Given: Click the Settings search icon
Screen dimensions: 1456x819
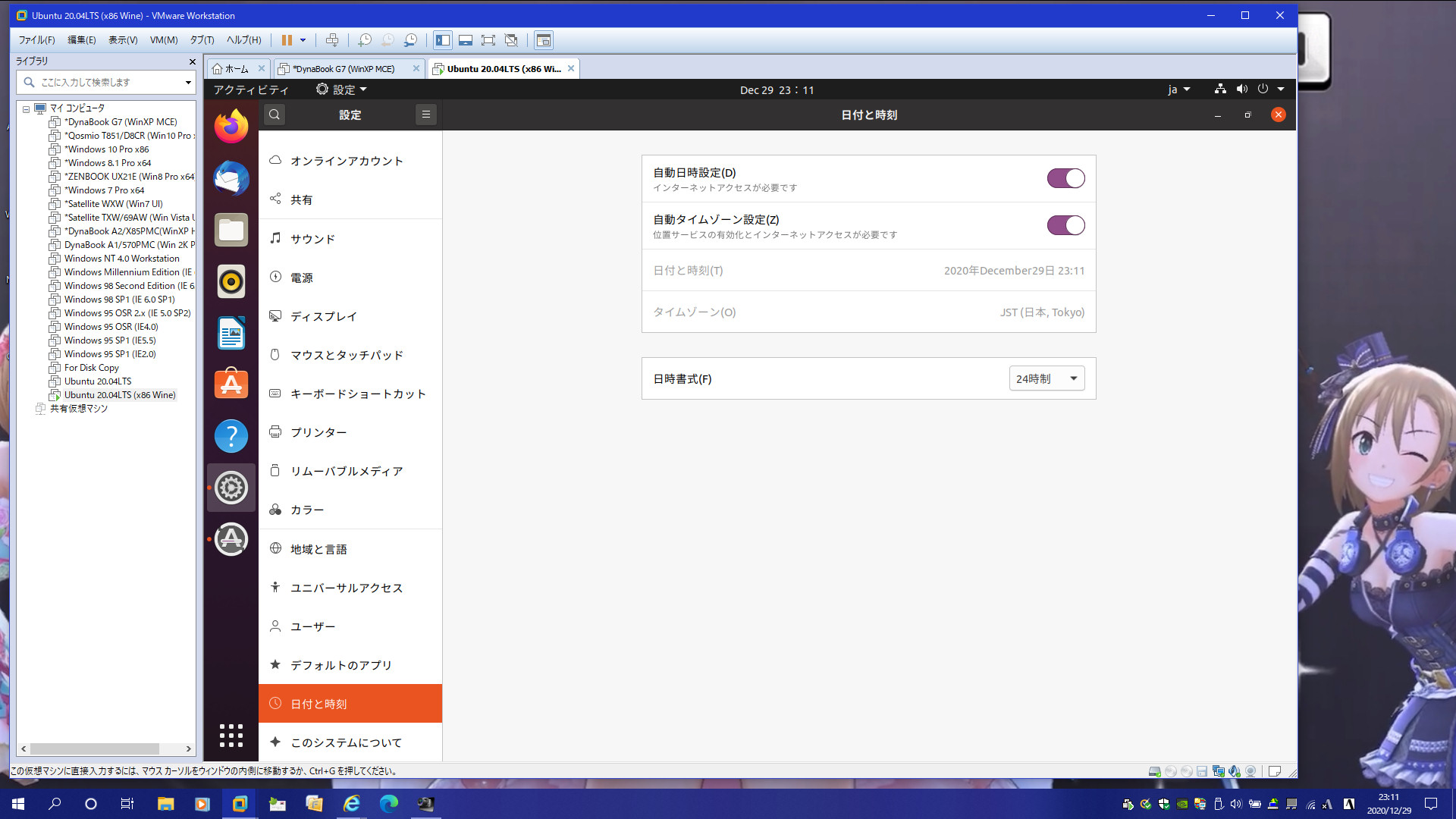Looking at the screenshot, I should (275, 115).
